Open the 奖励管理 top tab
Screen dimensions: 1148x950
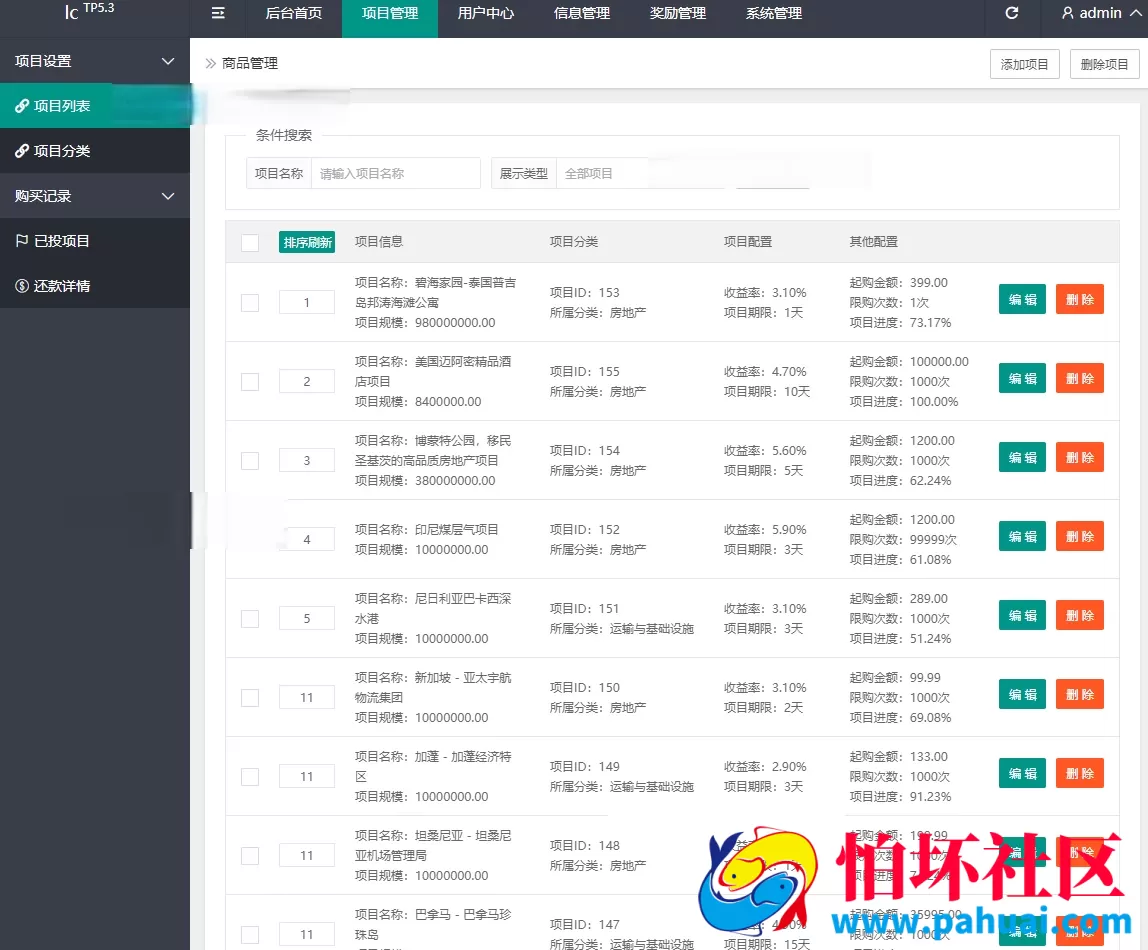coord(677,13)
